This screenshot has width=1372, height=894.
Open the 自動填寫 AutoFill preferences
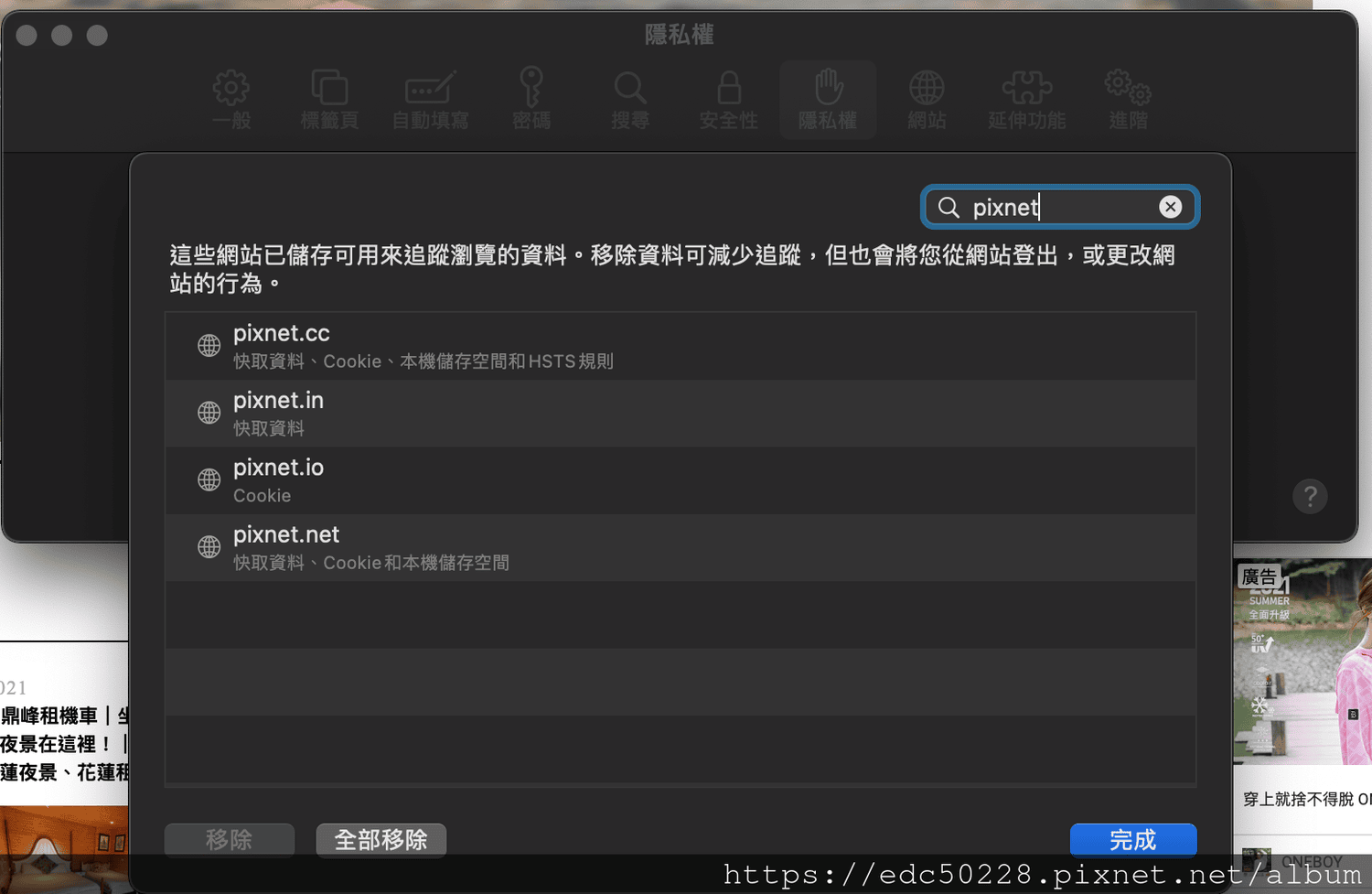click(x=430, y=100)
